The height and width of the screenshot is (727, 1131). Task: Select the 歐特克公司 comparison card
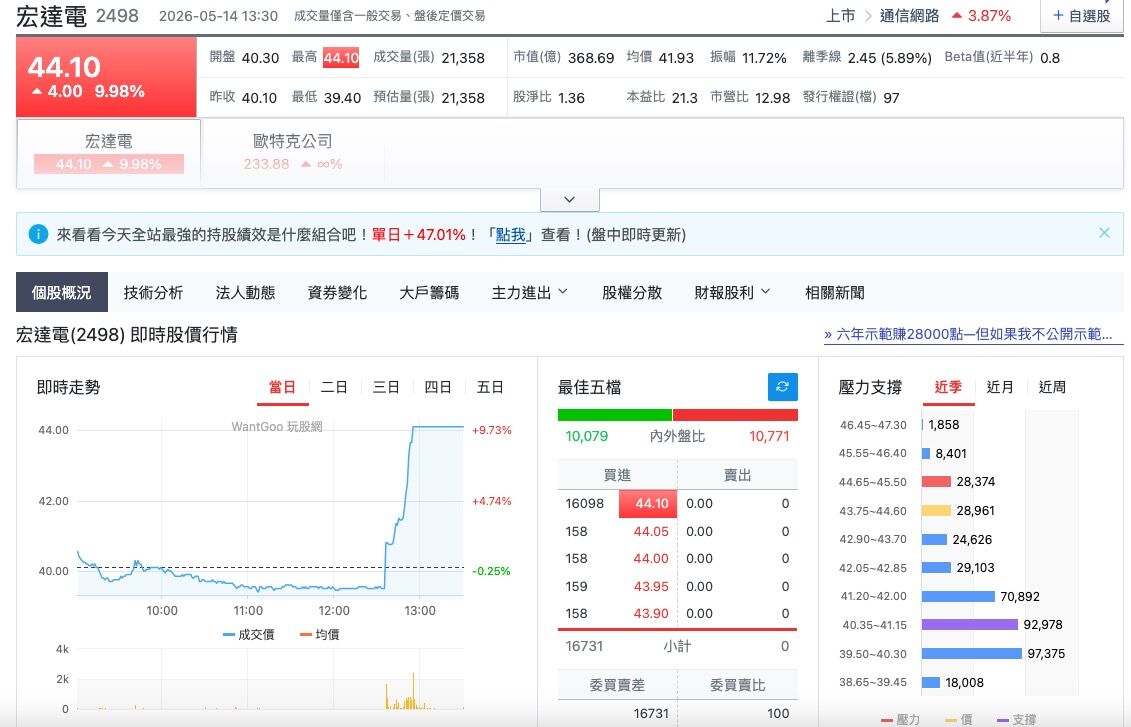click(293, 153)
